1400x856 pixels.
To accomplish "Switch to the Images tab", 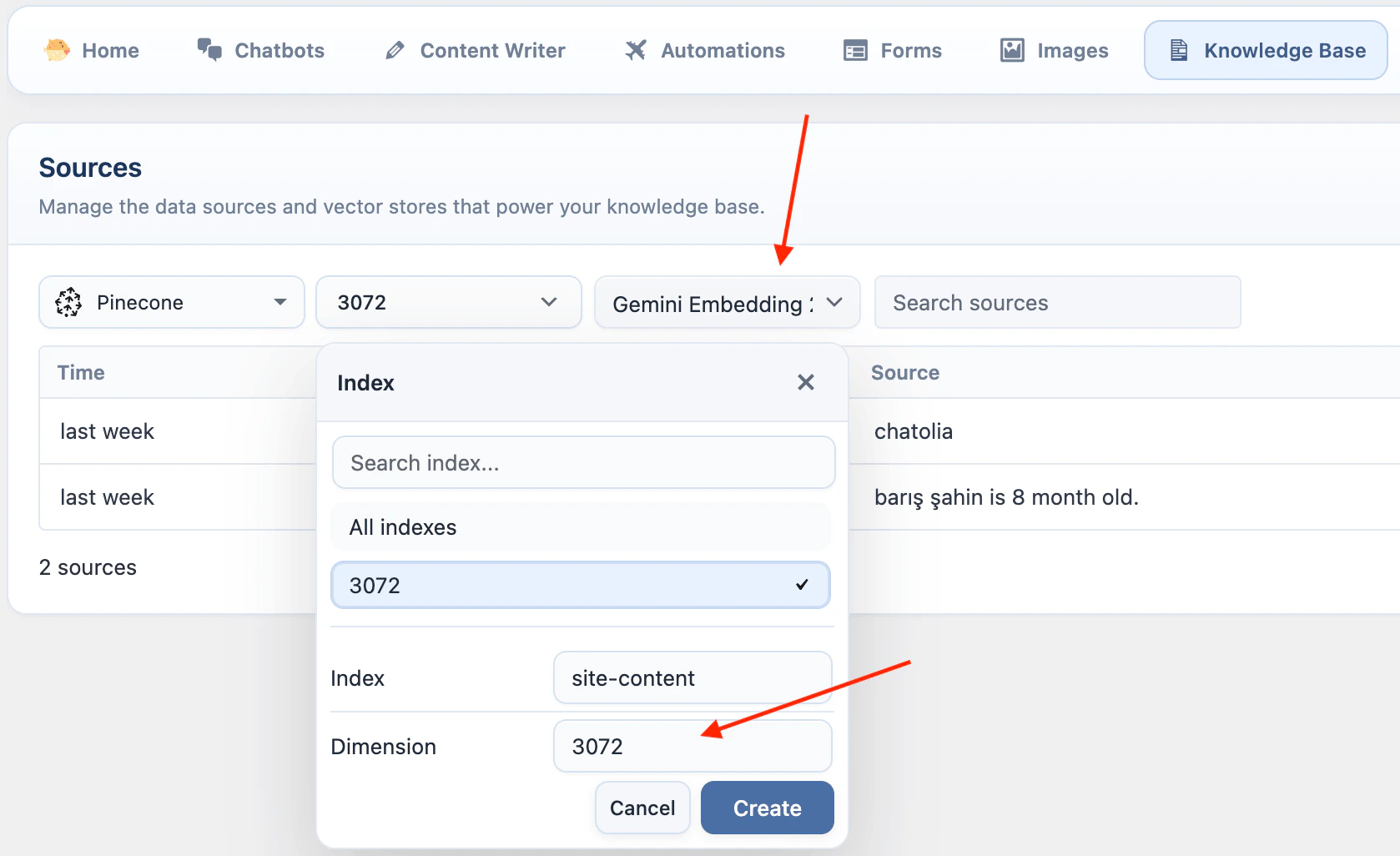I will point(1055,50).
